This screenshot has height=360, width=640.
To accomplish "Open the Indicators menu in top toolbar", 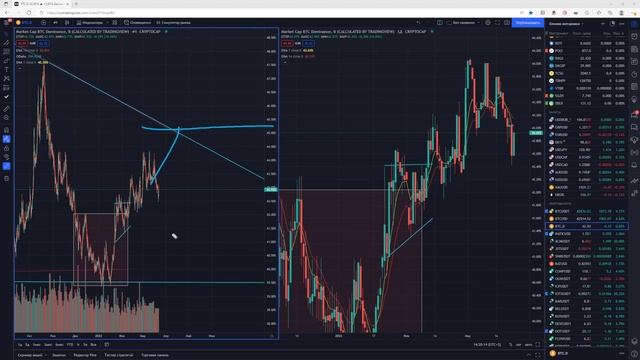I will click(90, 23).
